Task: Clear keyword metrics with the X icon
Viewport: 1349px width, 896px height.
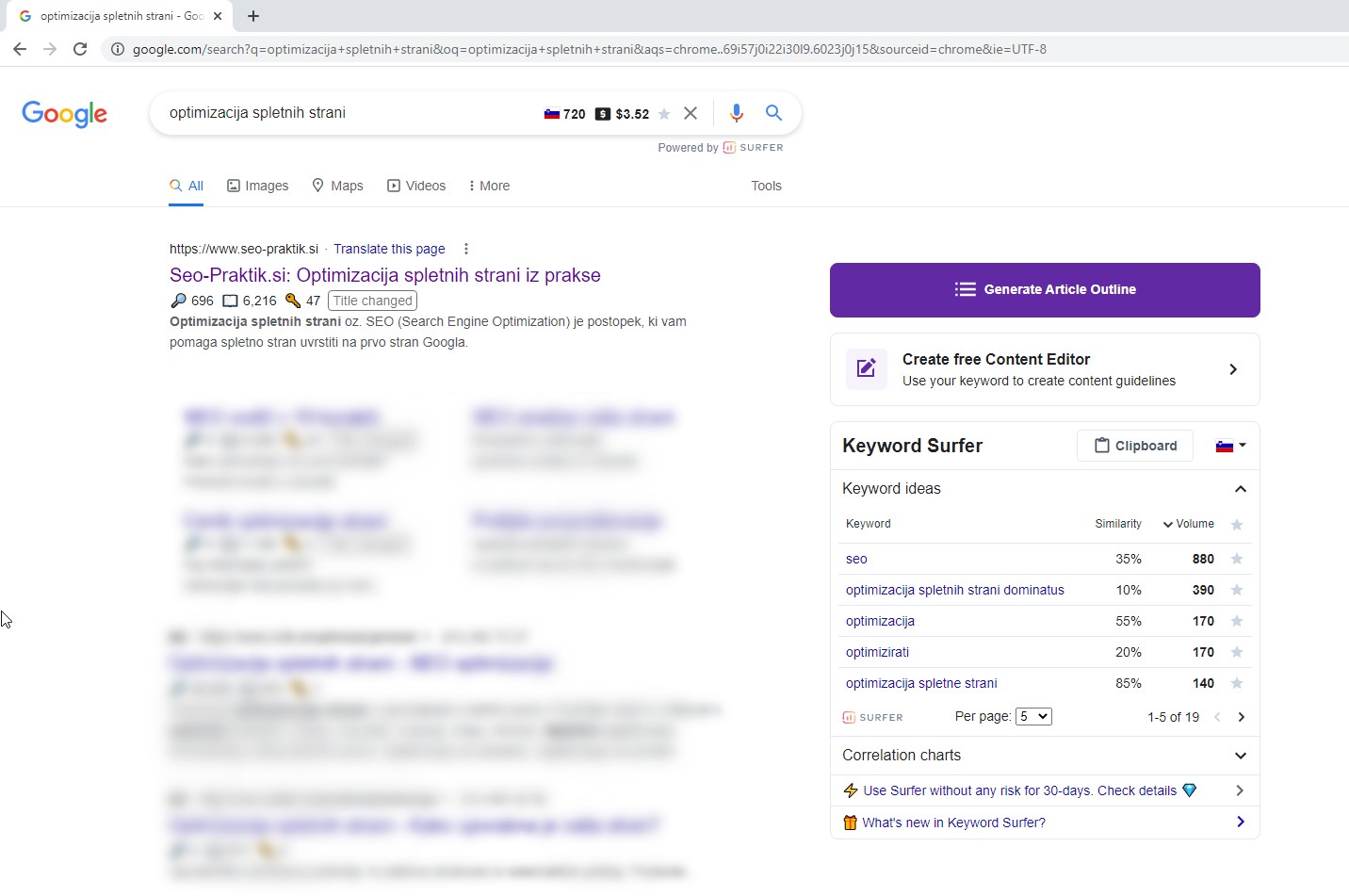Action: pyautogui.click(x=691, y=113)
